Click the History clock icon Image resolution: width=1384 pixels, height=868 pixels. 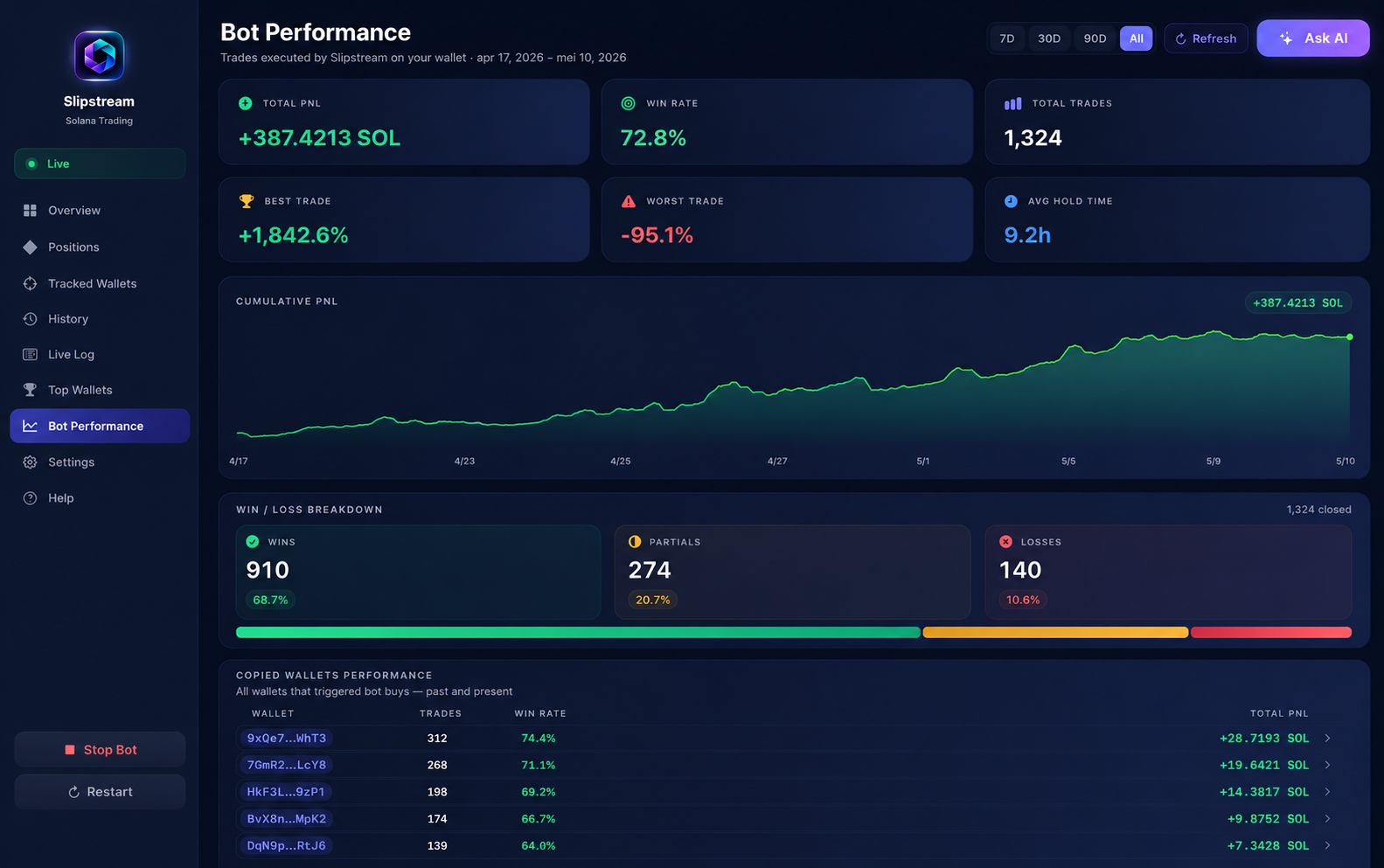point(30,319)
